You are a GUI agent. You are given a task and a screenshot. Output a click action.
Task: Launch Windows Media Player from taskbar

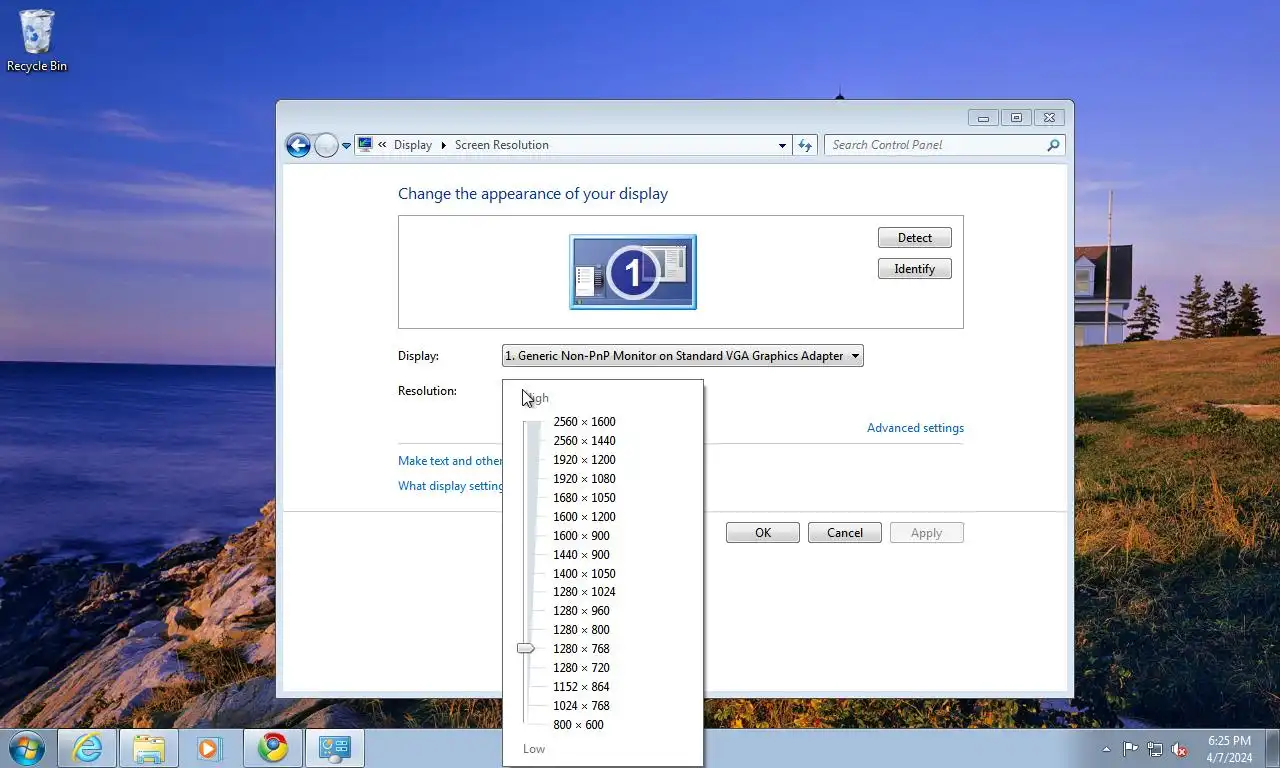[x=210, y=748]
